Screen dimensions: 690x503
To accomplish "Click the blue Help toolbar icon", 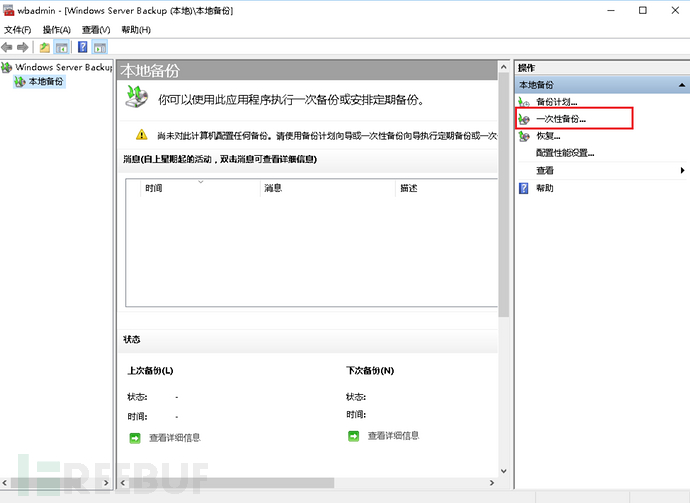I will coord(82,47).
